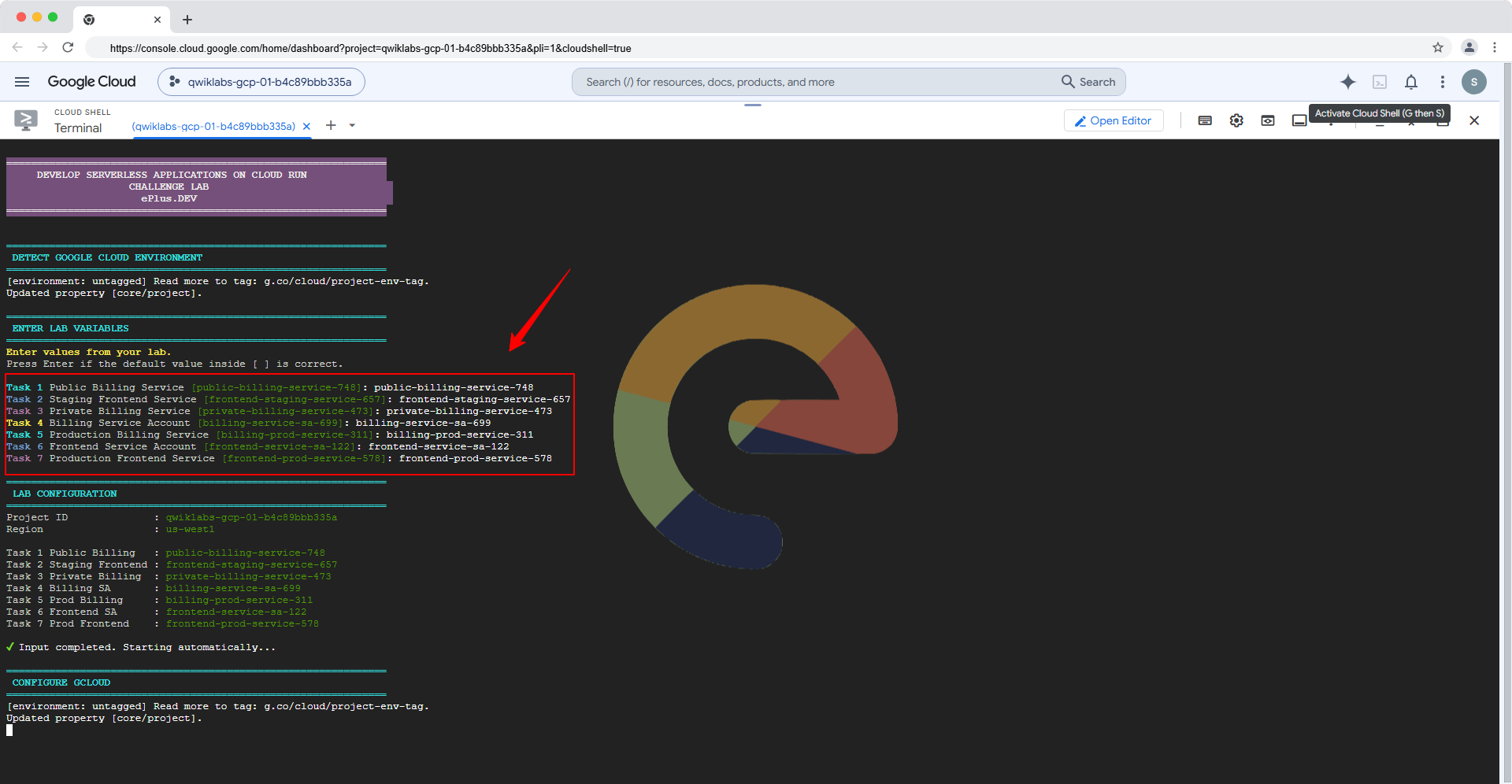Open the project picker qwiklabs-gcp-01-b4c89bbb335a
The width and height of the screenshot is (1512, 784).
[261, 82]
